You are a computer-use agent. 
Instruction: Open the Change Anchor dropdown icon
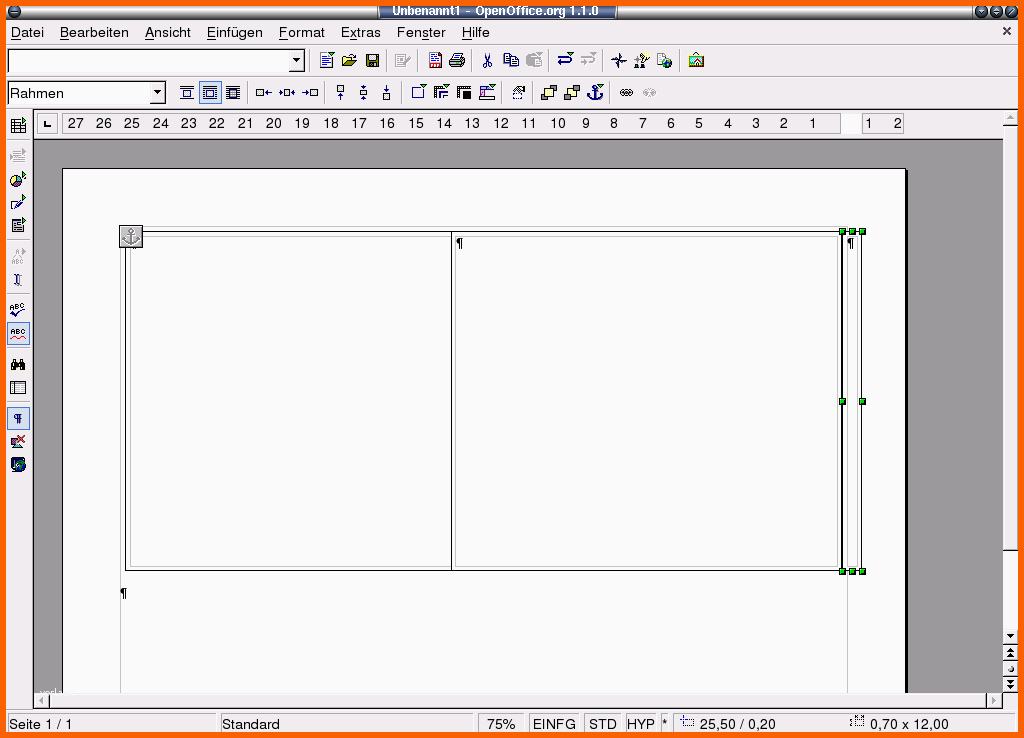coord(595,93)
